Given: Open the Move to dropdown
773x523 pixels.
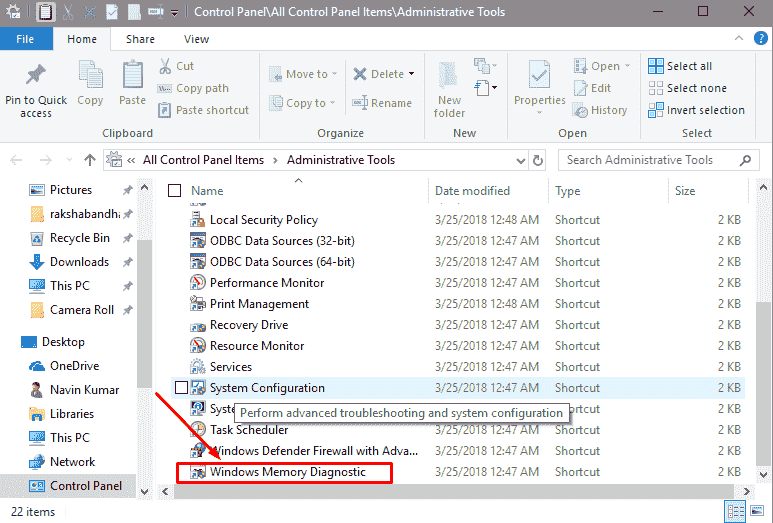Looking at the screenshot, I should (303, 74).
